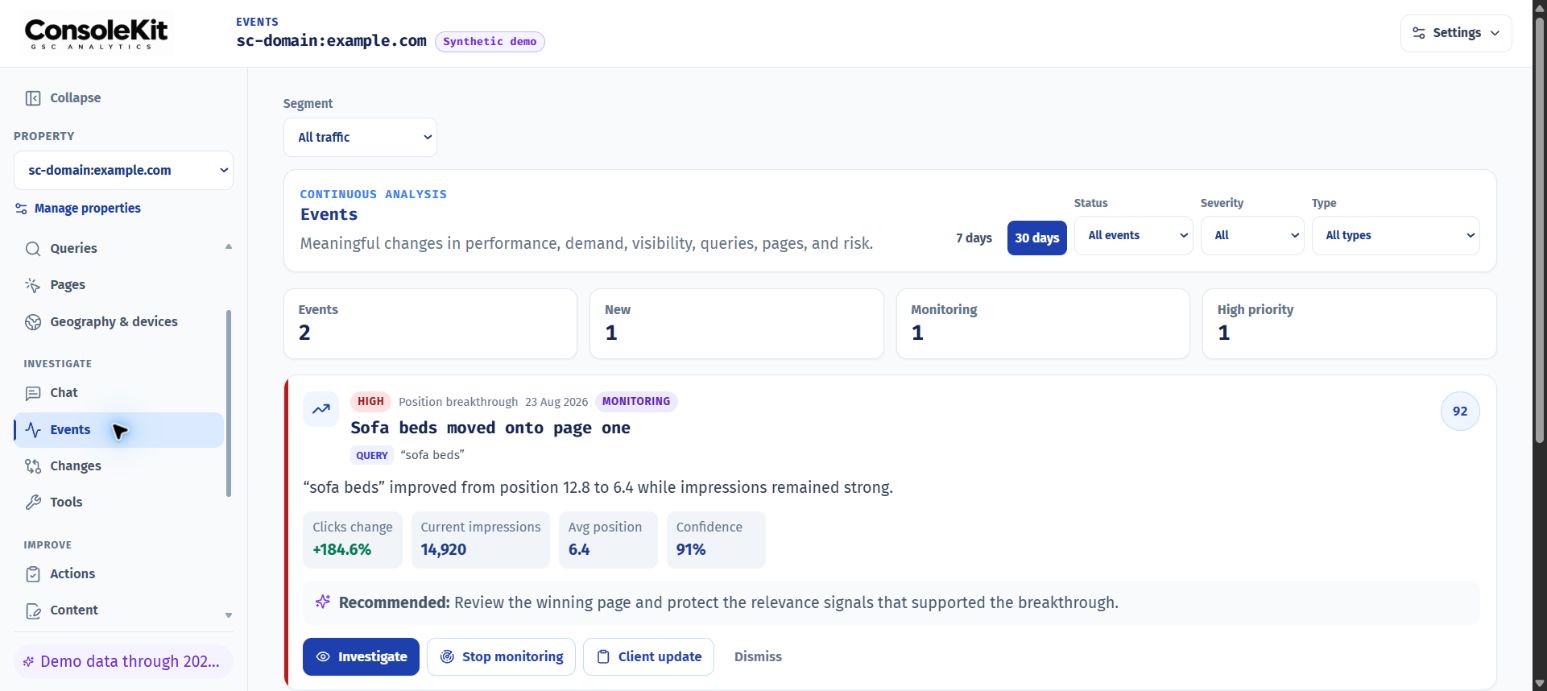The height and width of the screenshot is (691, 1547).
Task: Select the 30 days range
Action: tap(1037, 238)
